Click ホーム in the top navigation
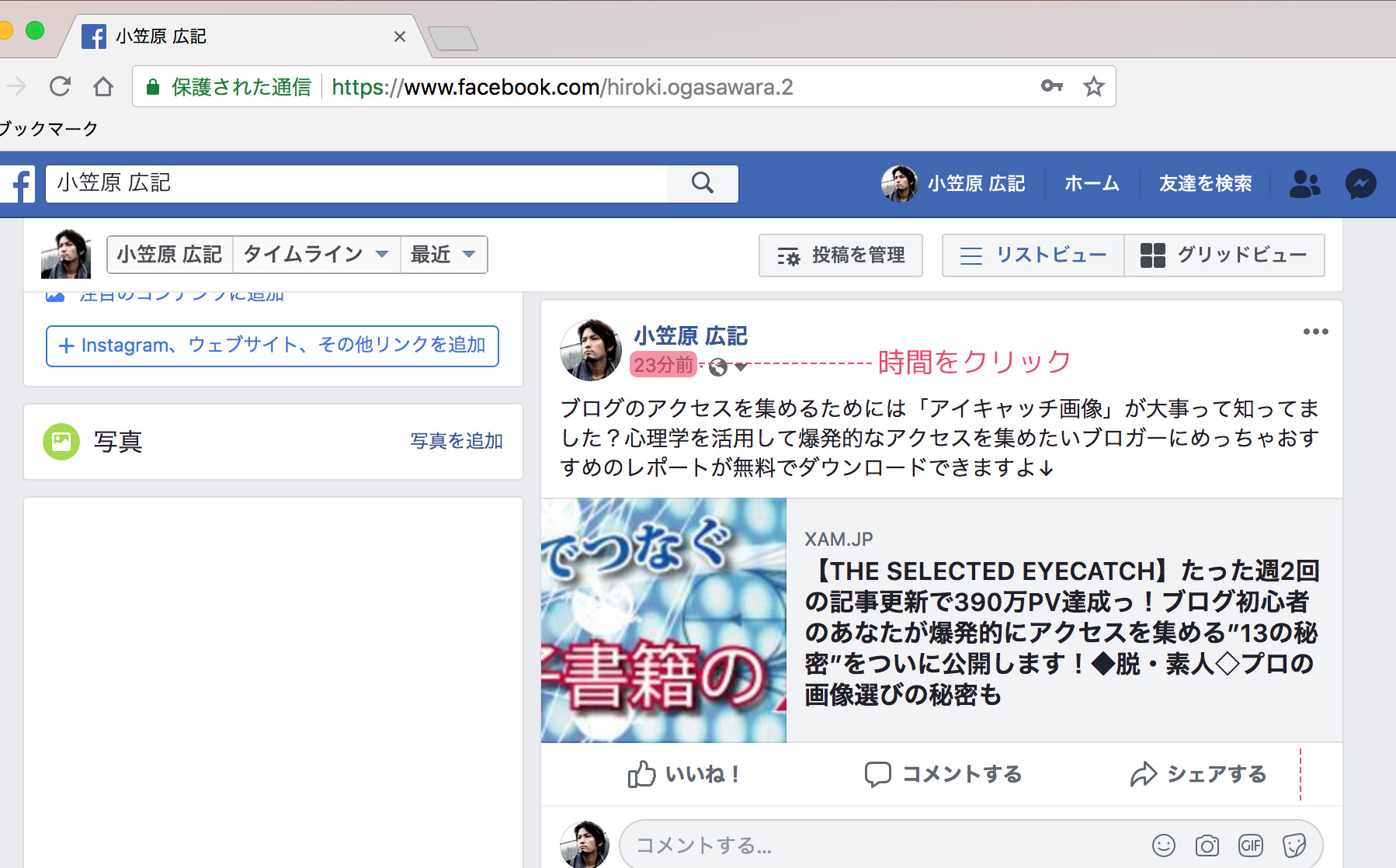The width and height of the screenshot is (1396, 868). 1092,184
